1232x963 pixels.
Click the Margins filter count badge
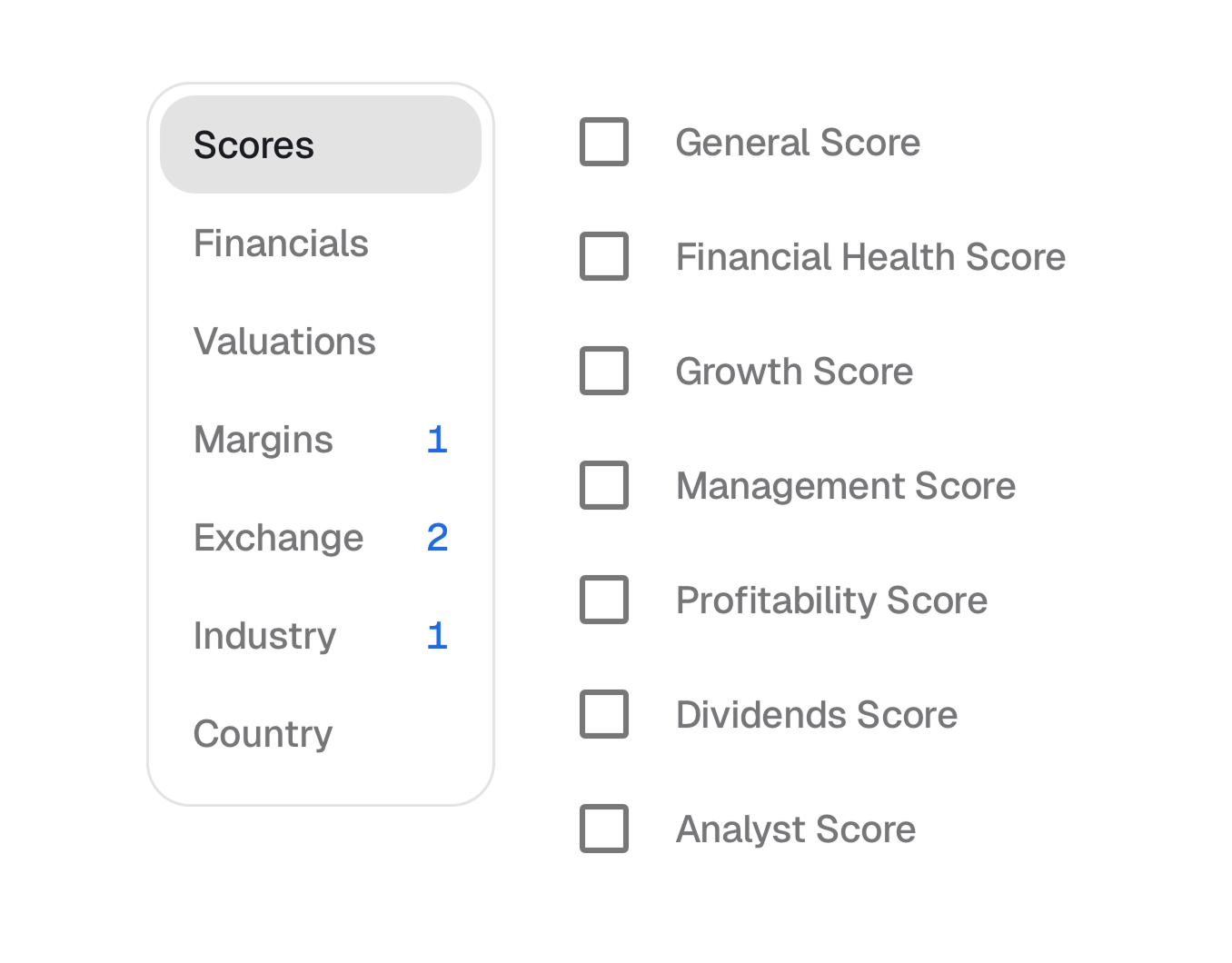[437, 440]
